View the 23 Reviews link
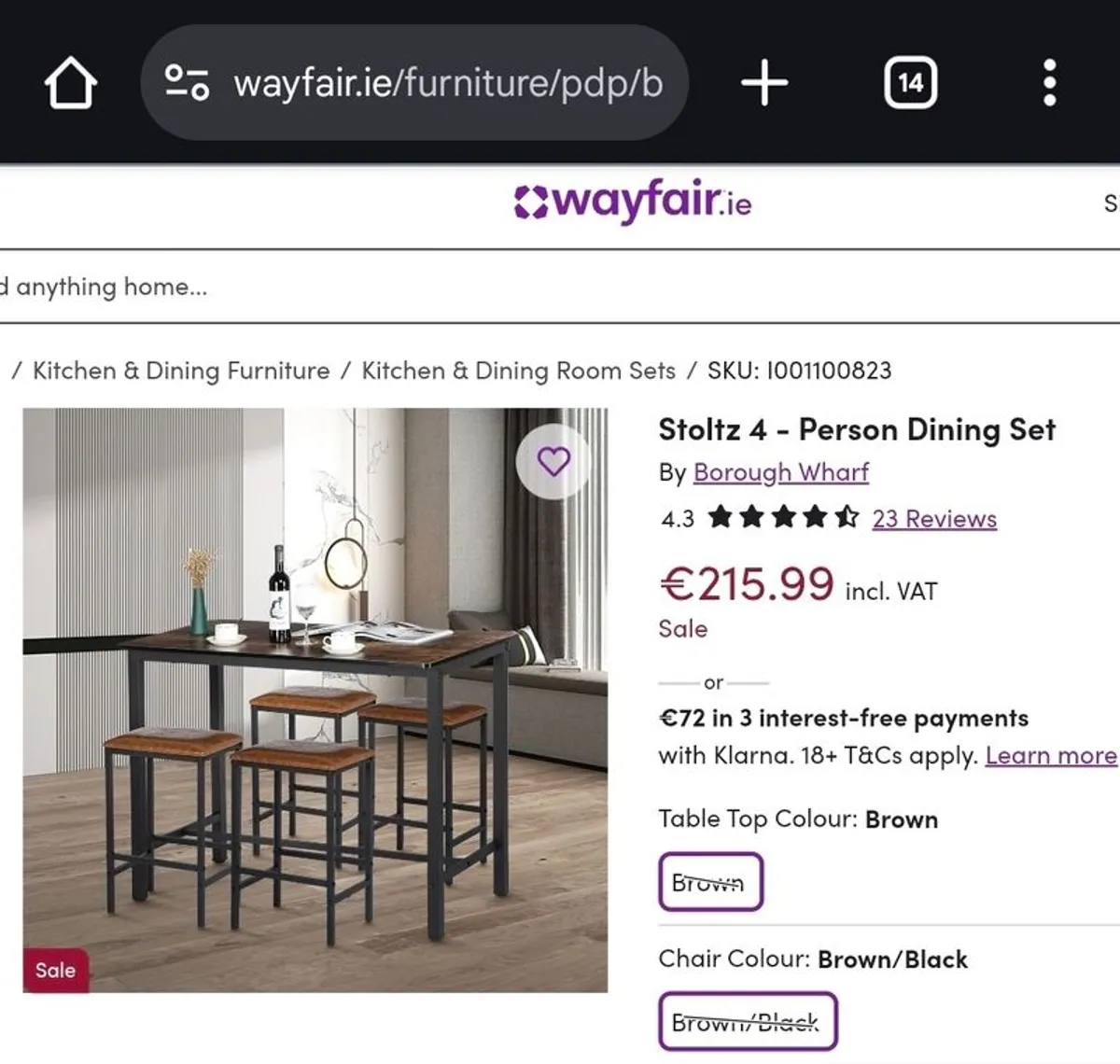 tap(934, 518)
